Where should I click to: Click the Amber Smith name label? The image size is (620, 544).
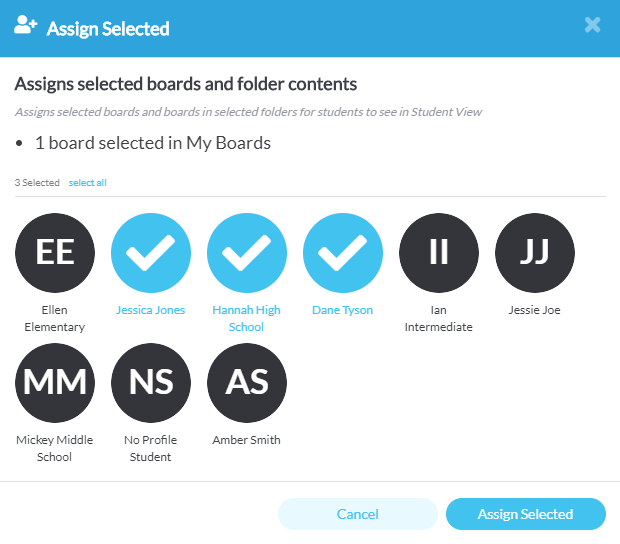pos(246,440)
